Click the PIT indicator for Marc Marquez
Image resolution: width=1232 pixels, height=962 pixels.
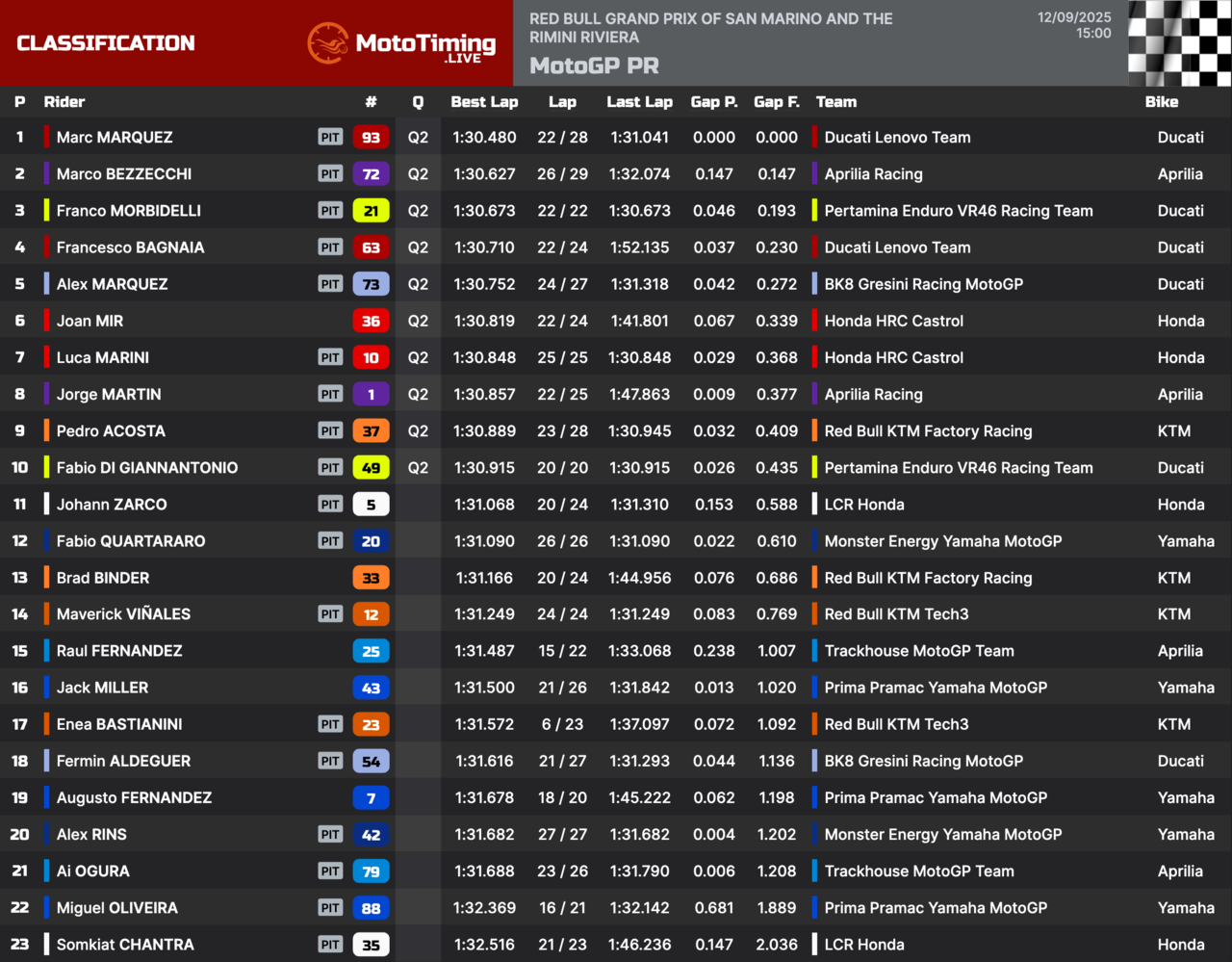click(330, 138)
